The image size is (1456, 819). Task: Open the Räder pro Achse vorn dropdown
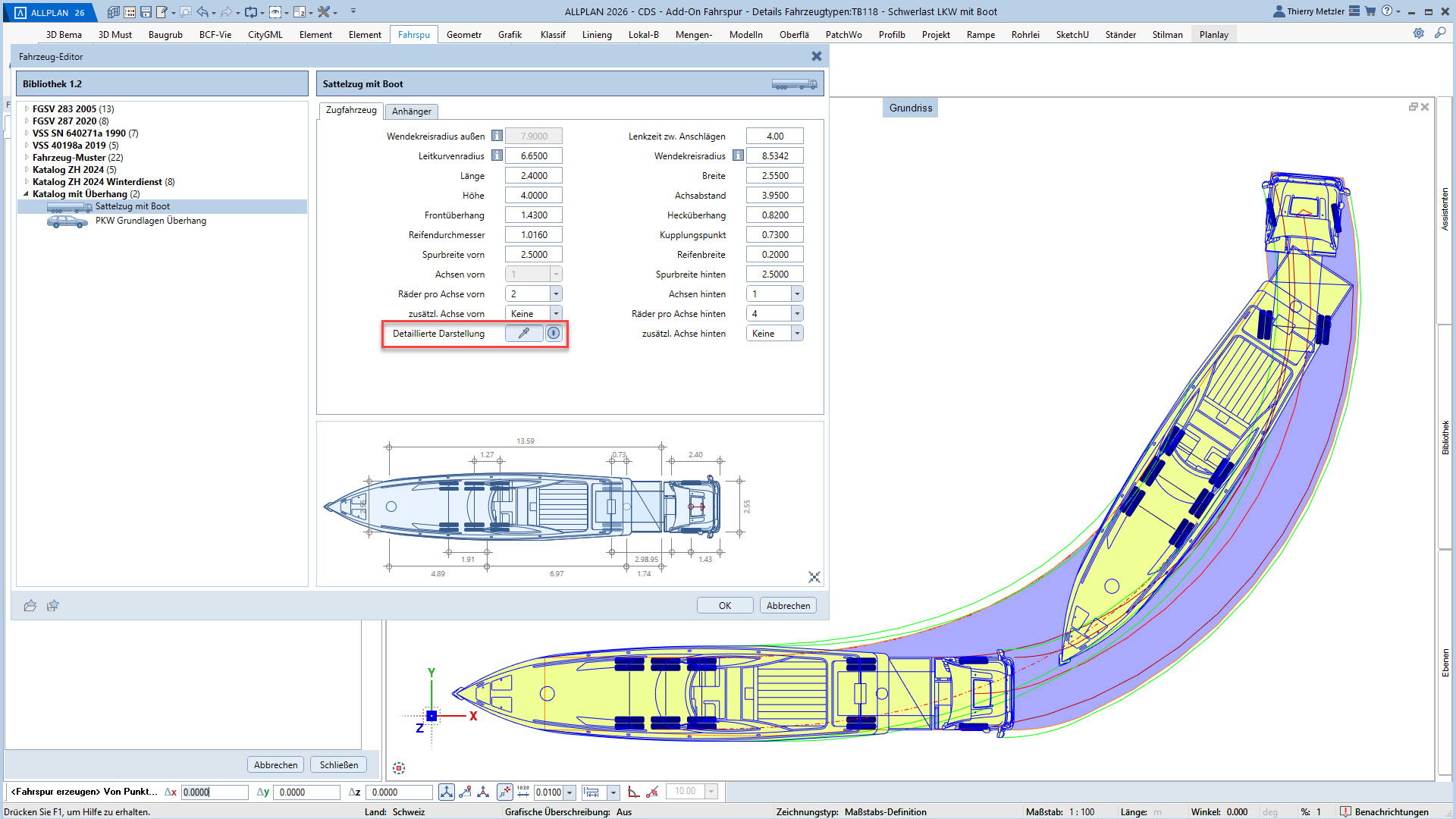[x=556, y=293]
